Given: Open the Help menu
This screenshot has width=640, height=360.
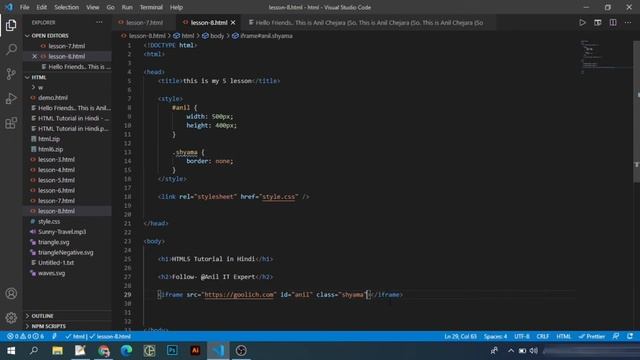Looking at the screenshot, I should pyautogui.click(x=176, y=7).
